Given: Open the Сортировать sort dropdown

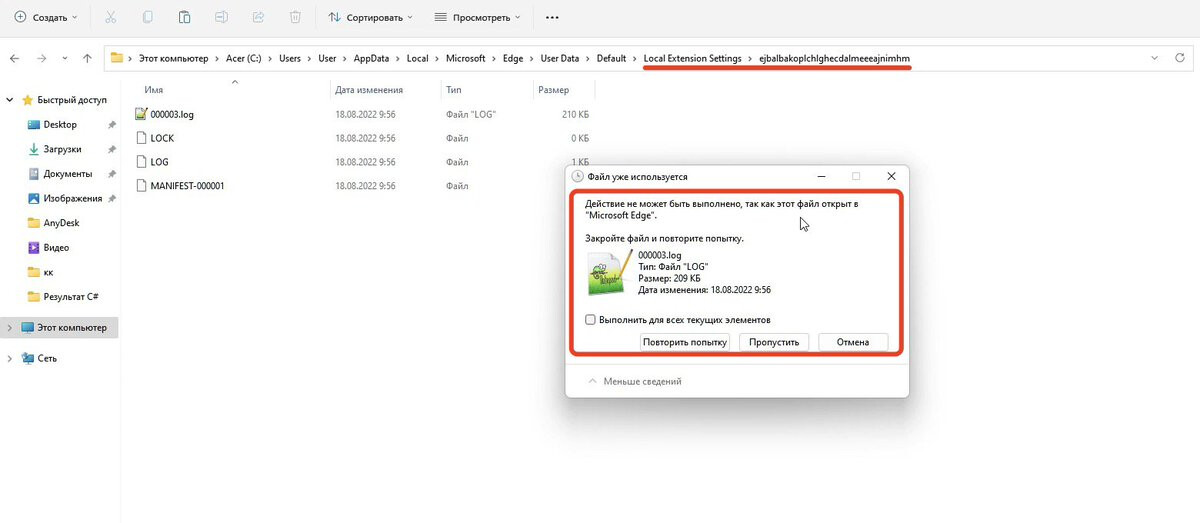Looking at the screenshot, I should click(370, 17).
